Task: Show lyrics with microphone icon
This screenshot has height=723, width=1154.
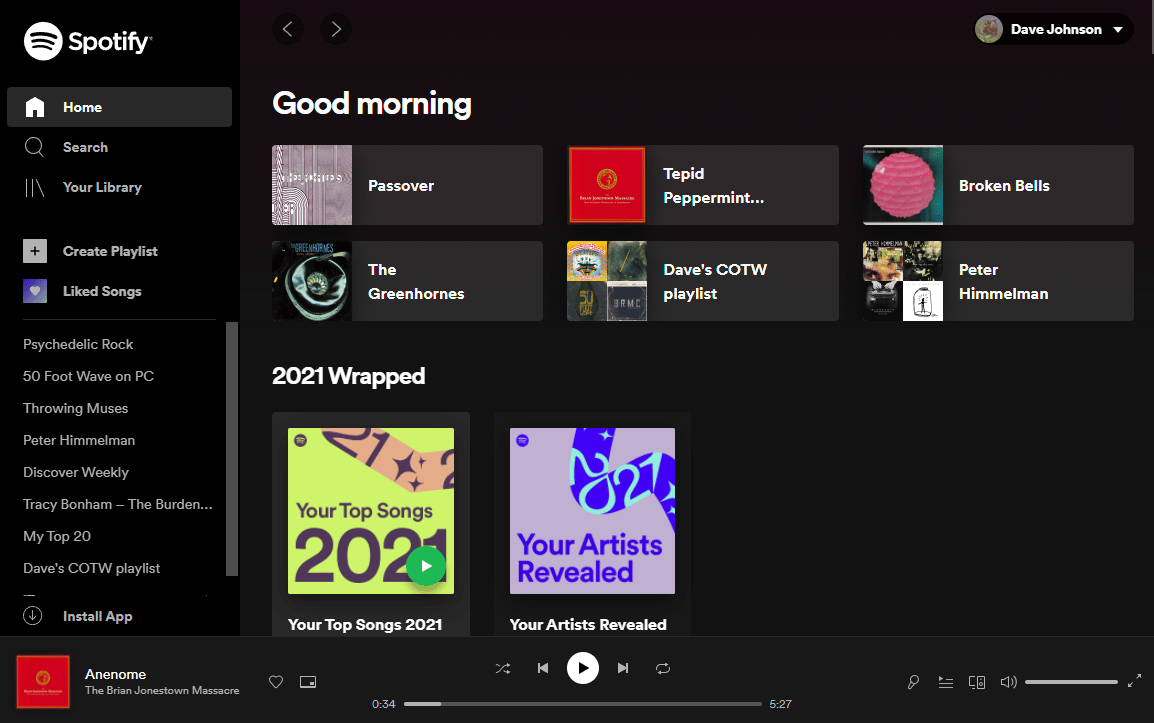Action: coord(913,683)
